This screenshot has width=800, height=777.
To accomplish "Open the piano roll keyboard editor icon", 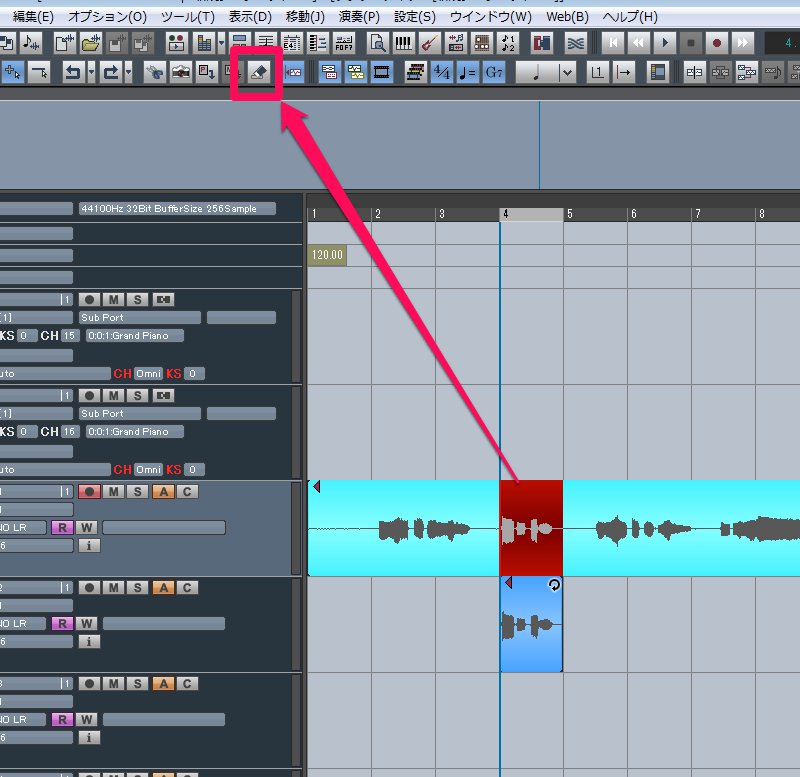I will [403, 43].
